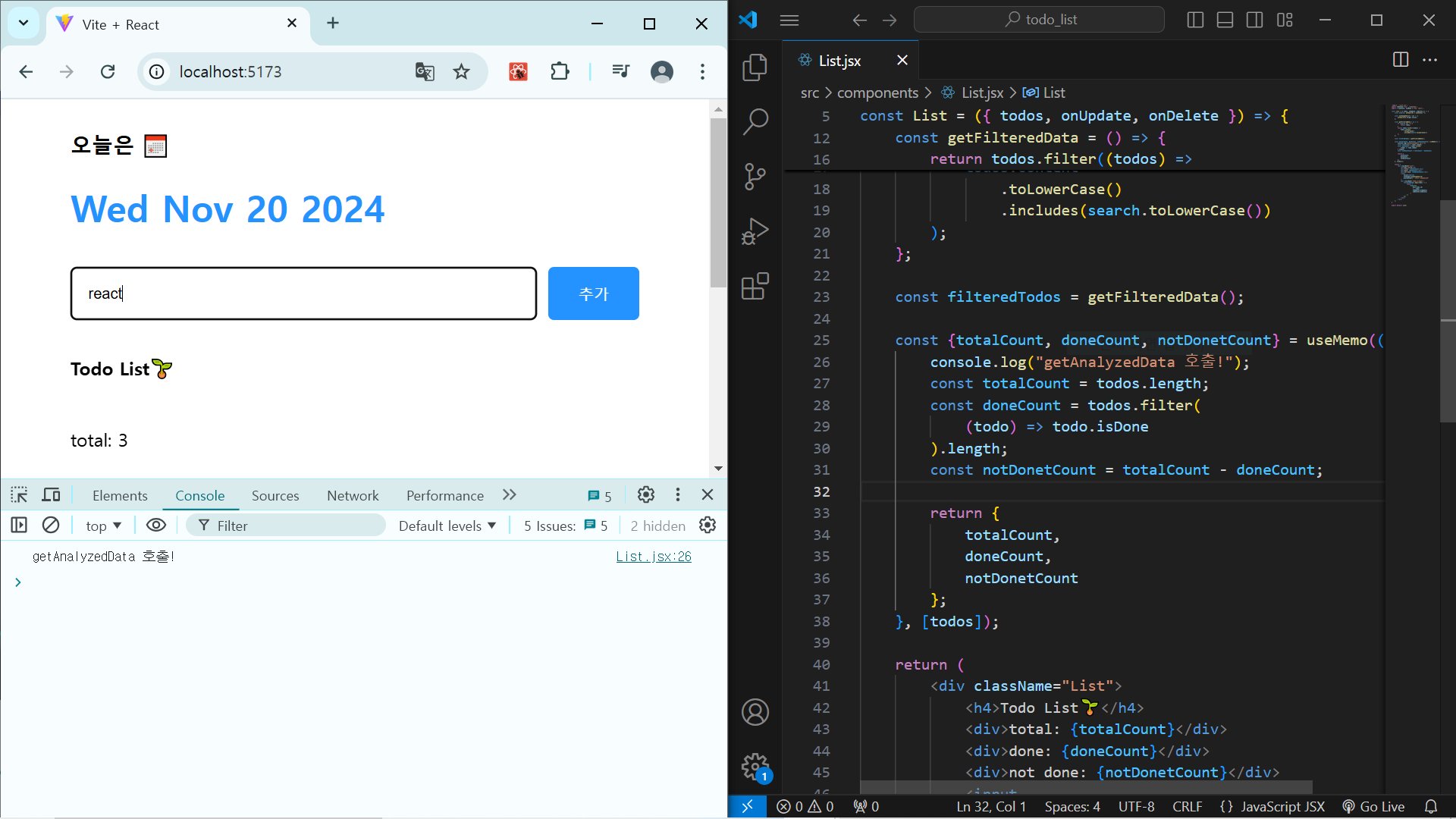Click the blue 추가 button

pyautogui.click(x=593, y=293)
